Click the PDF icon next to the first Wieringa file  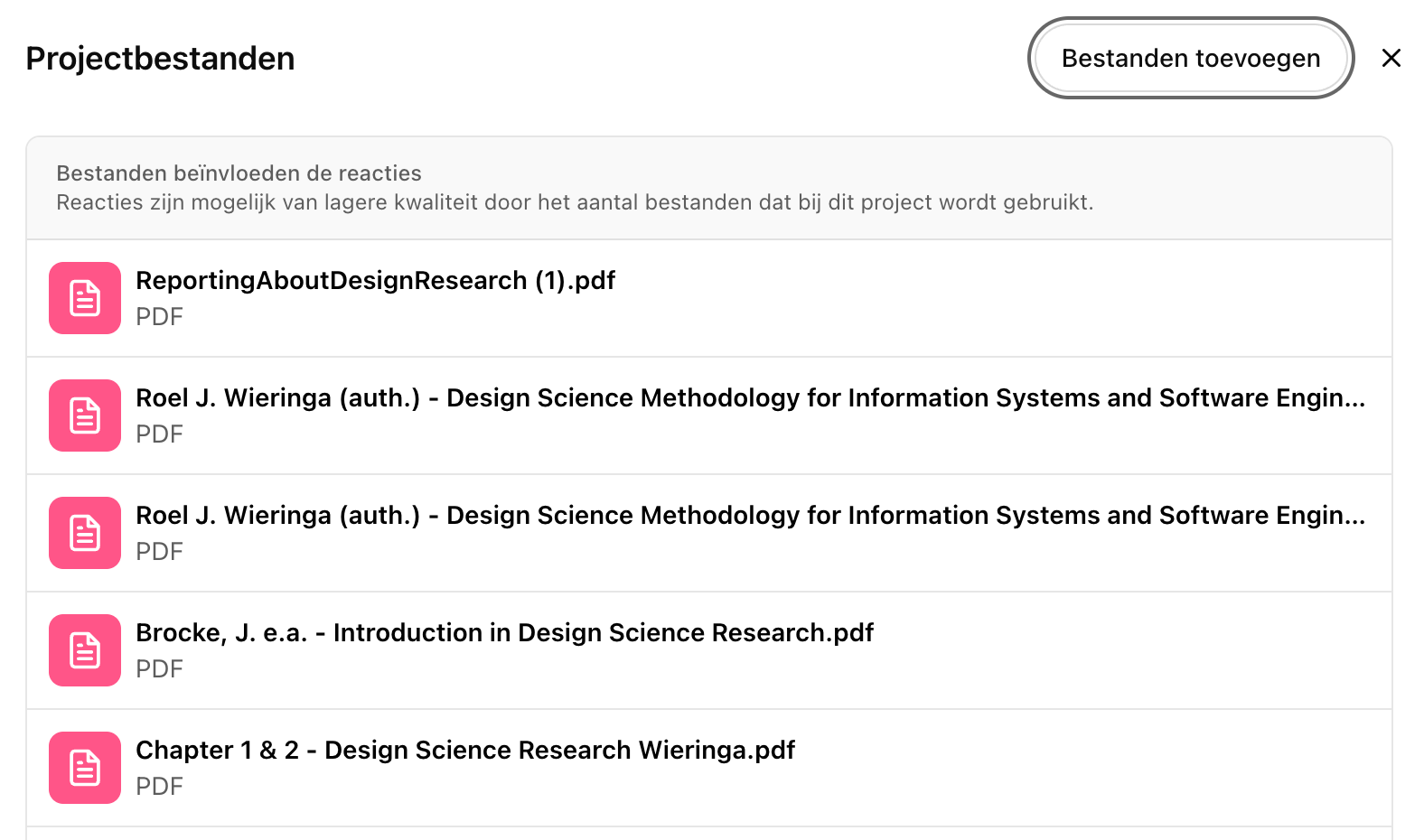pos(84,415)
